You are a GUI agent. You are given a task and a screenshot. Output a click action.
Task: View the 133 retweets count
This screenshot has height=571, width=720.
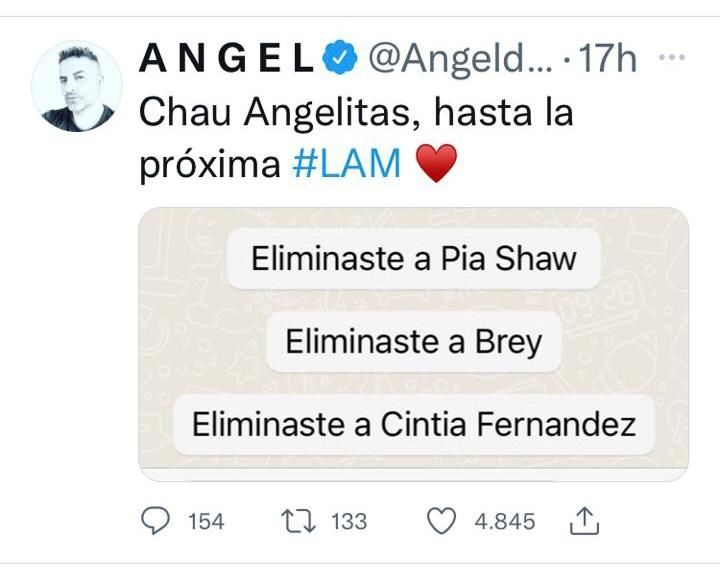click(x=349, y=522)
